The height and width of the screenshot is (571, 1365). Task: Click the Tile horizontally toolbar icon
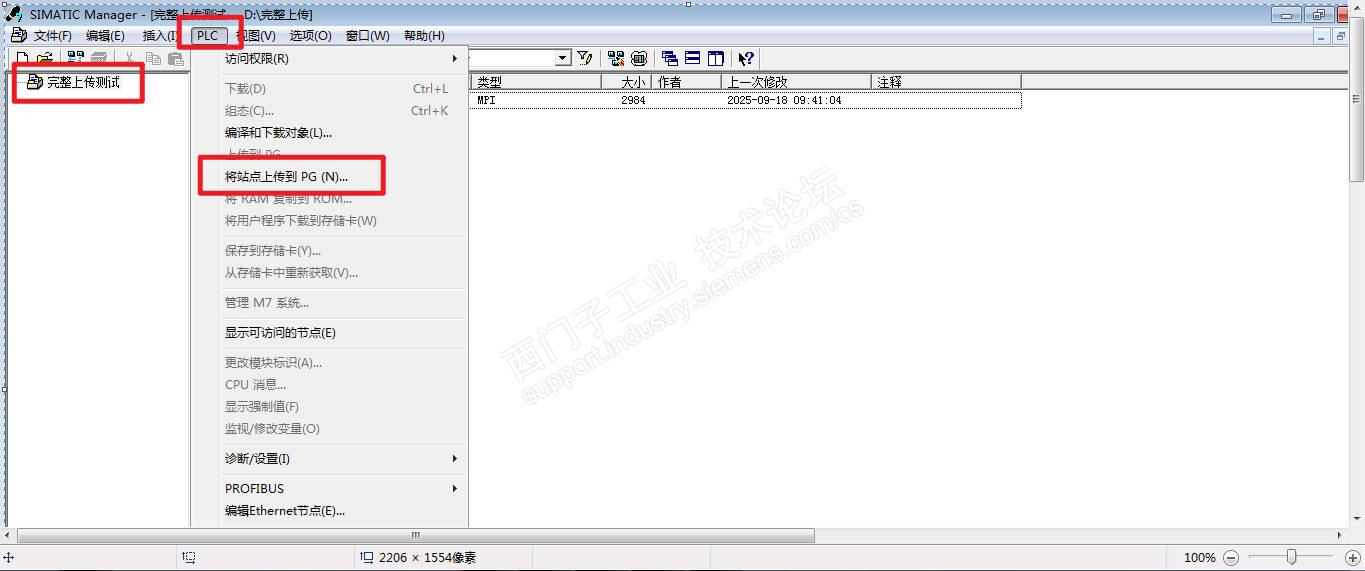coord(693,58)
